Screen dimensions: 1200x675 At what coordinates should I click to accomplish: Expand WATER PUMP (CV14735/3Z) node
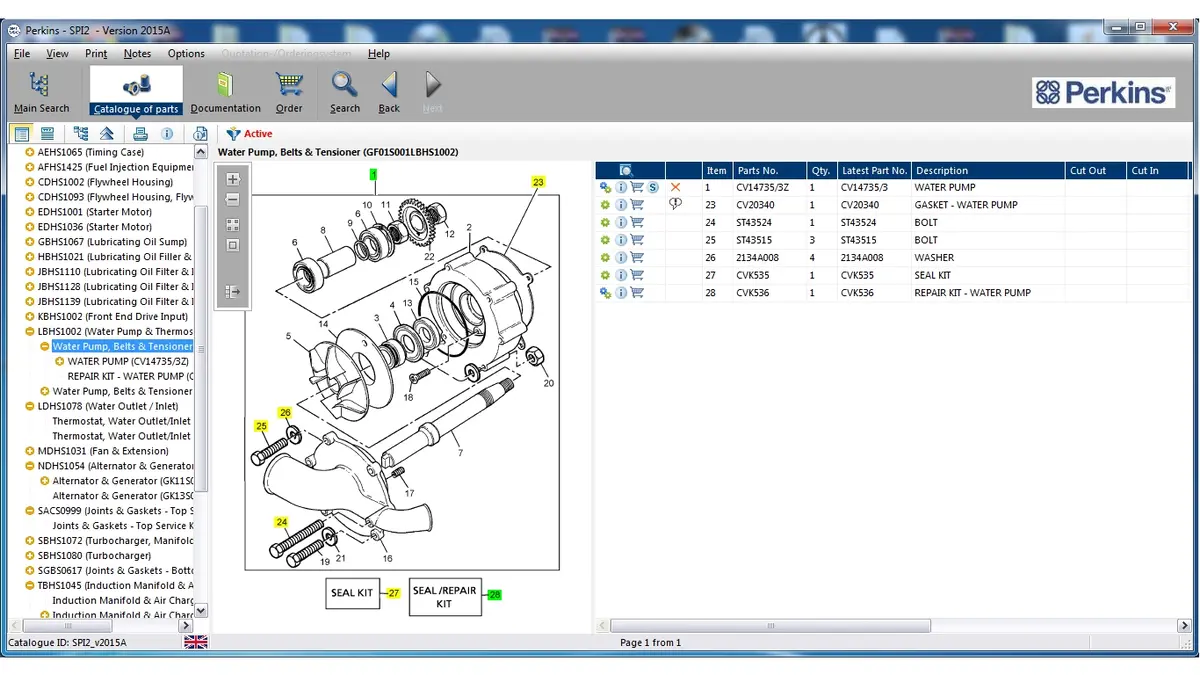[x=60, y=362]
